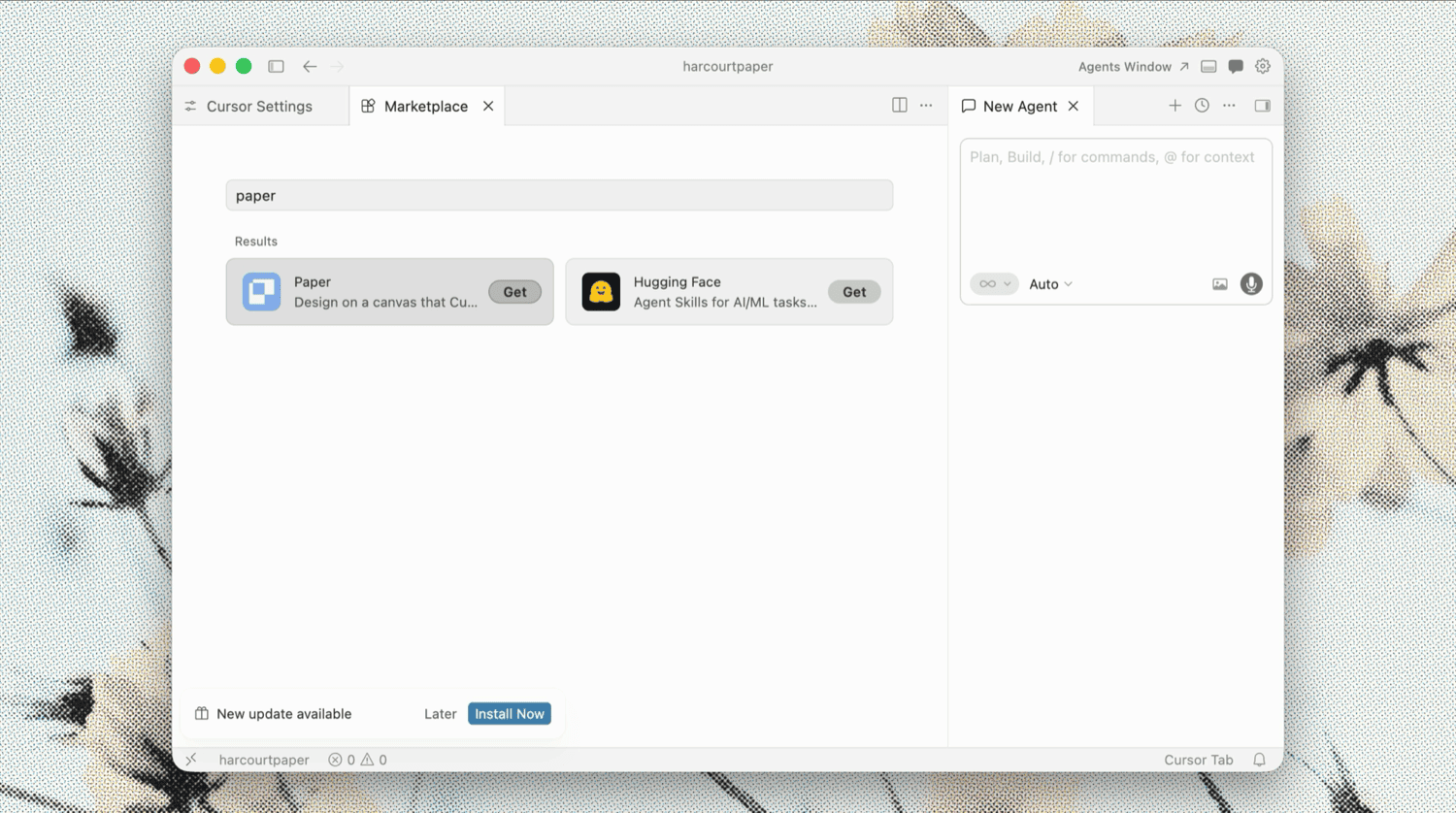1456x813 pixels.
Task: Go forward with the right arrow
Action: (337, 66)
